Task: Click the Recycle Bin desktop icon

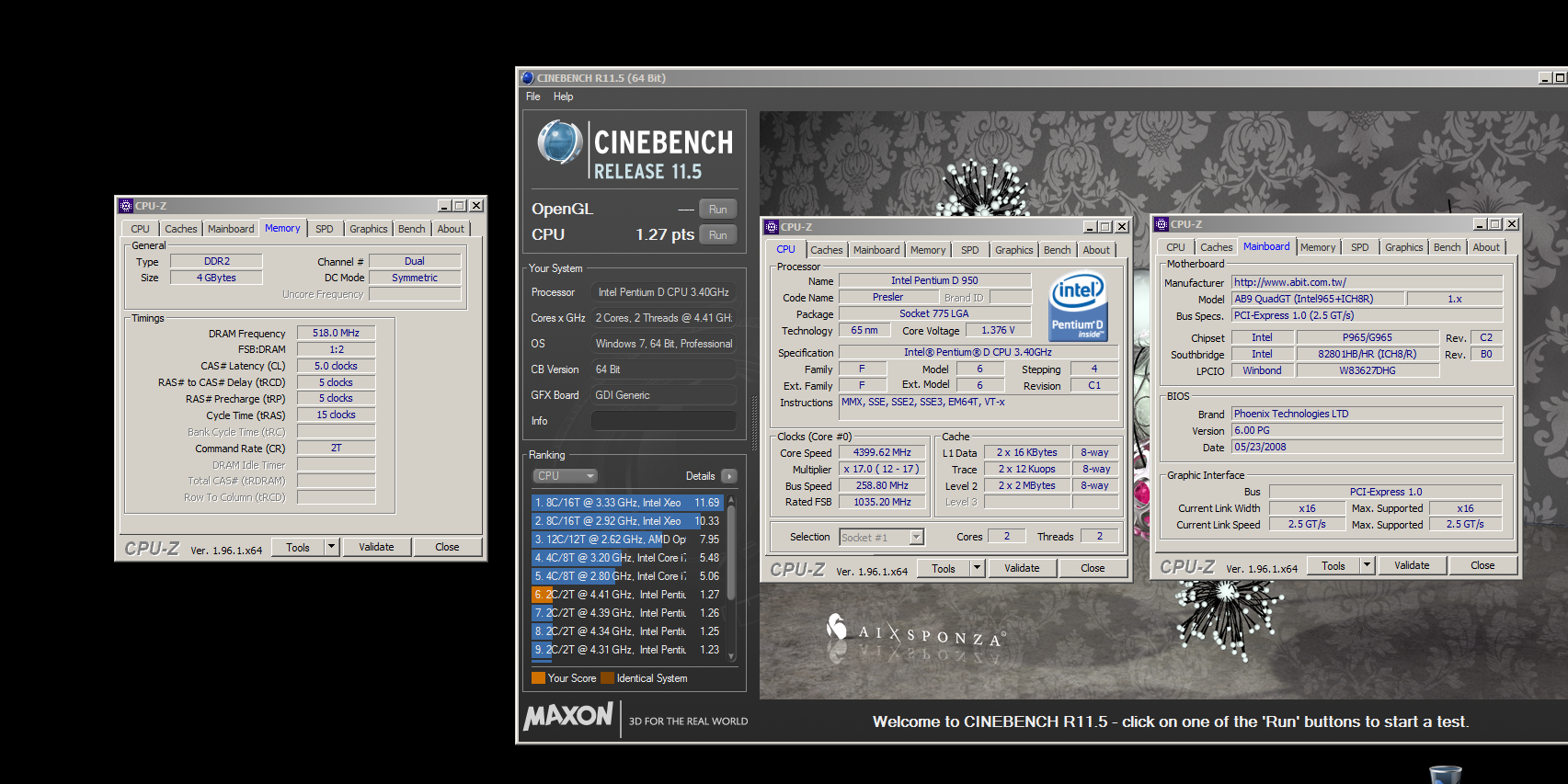Action: 1445,774
